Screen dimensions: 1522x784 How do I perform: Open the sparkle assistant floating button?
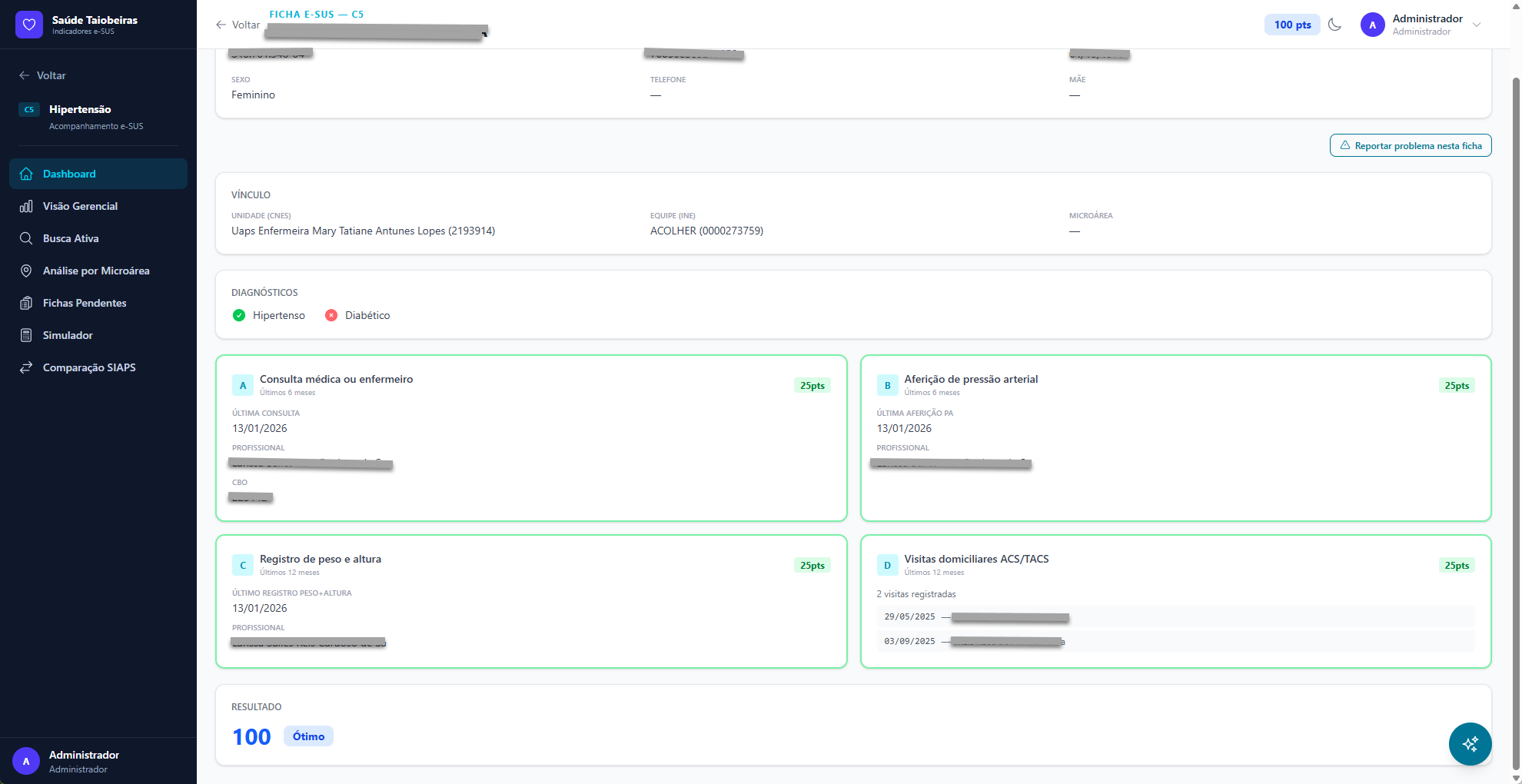click(x=1470, y=743)
